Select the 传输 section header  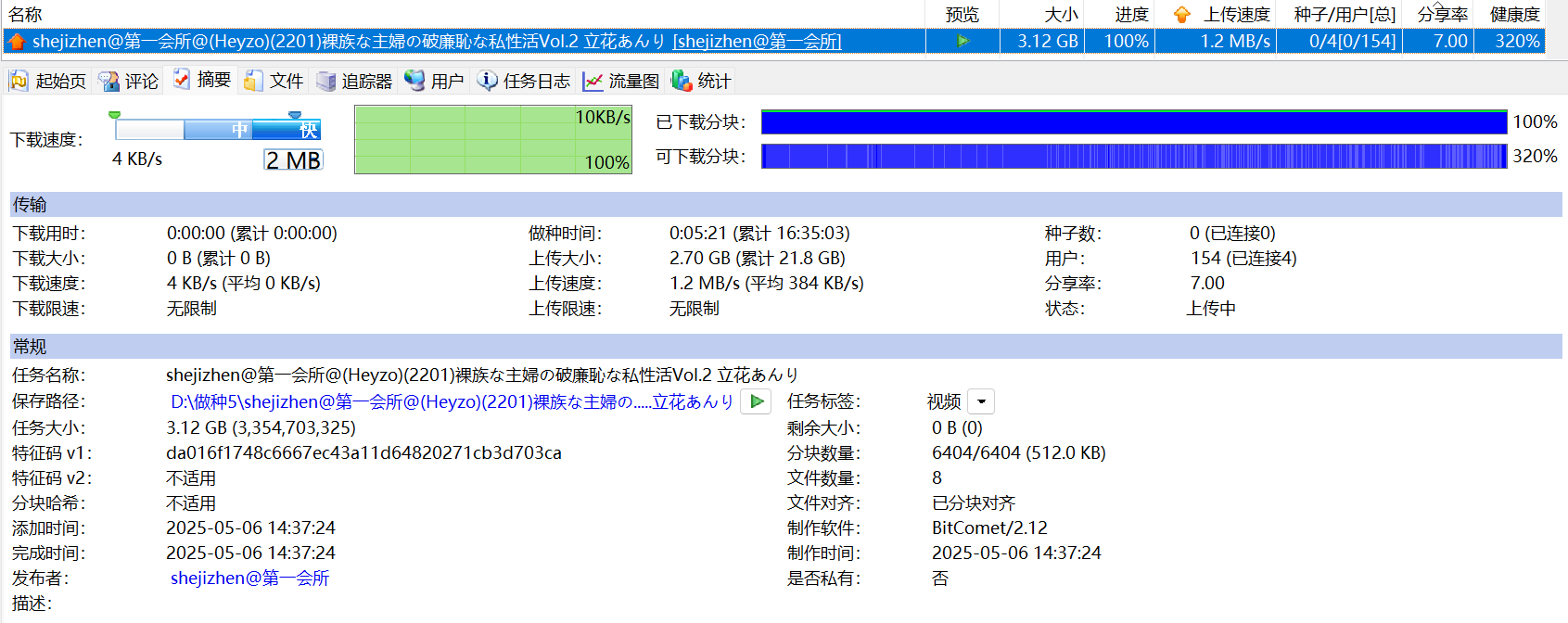(785, 204)
